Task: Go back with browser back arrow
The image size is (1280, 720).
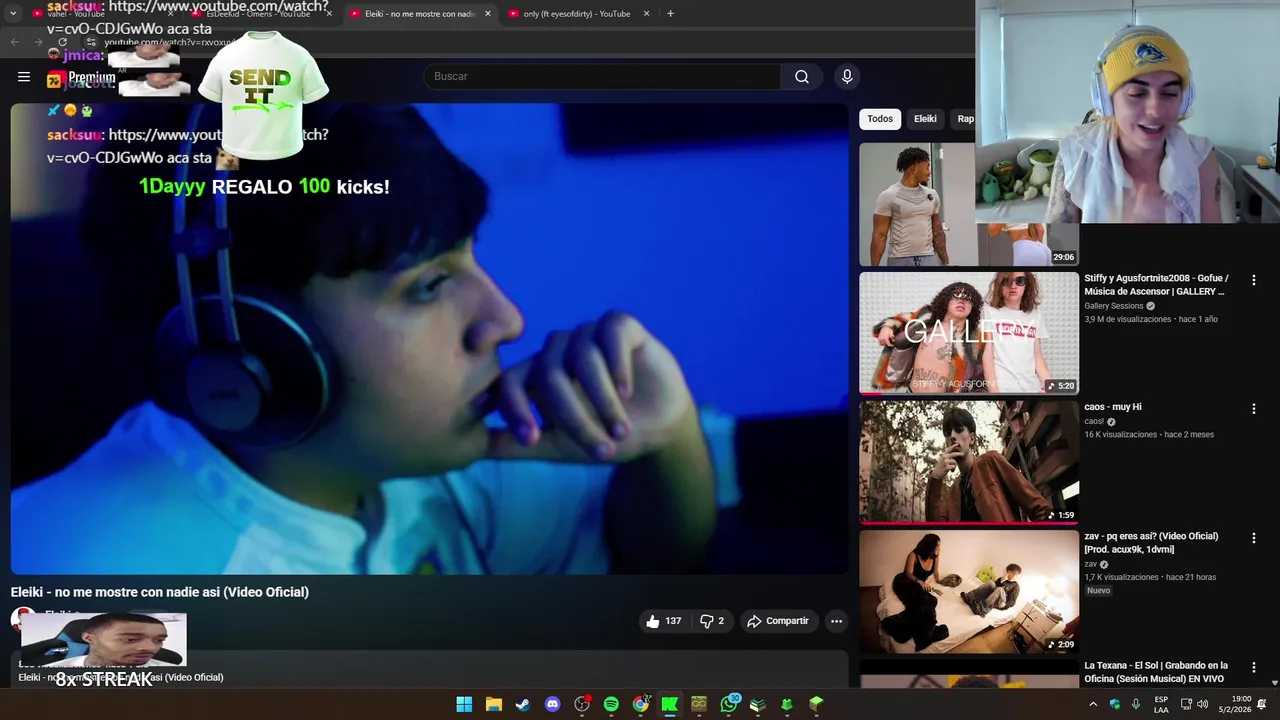Action: (14, 42)
